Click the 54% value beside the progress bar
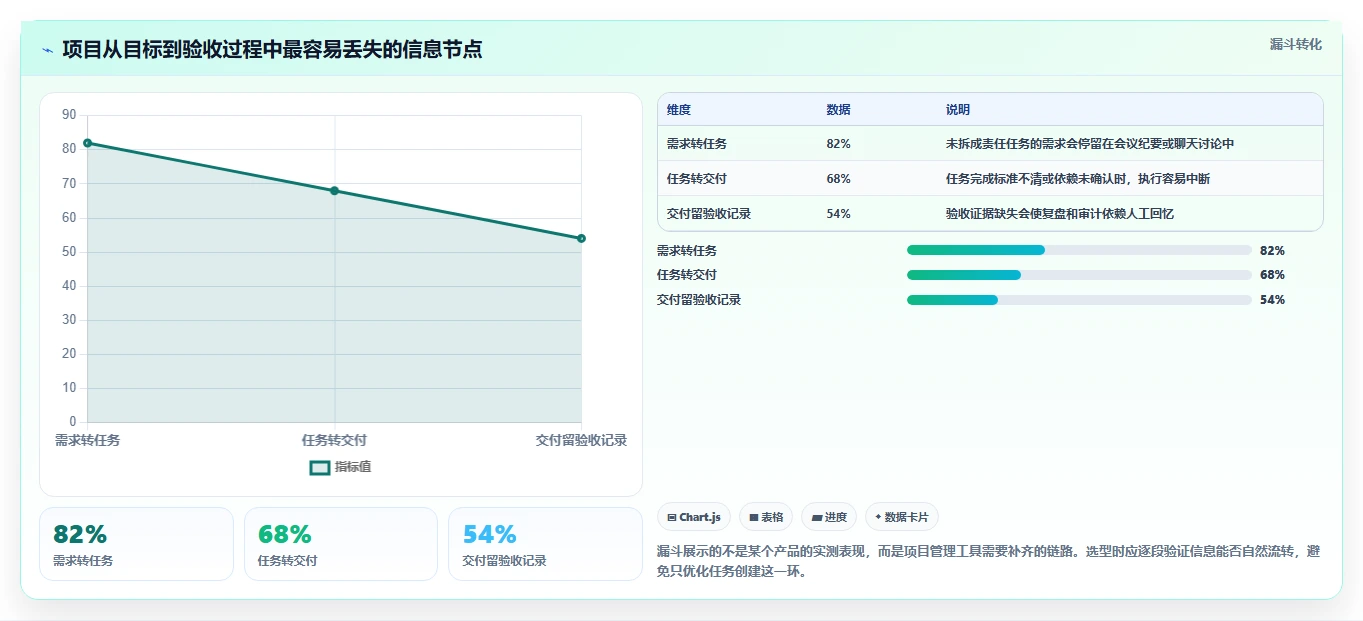 [1272, 300]
